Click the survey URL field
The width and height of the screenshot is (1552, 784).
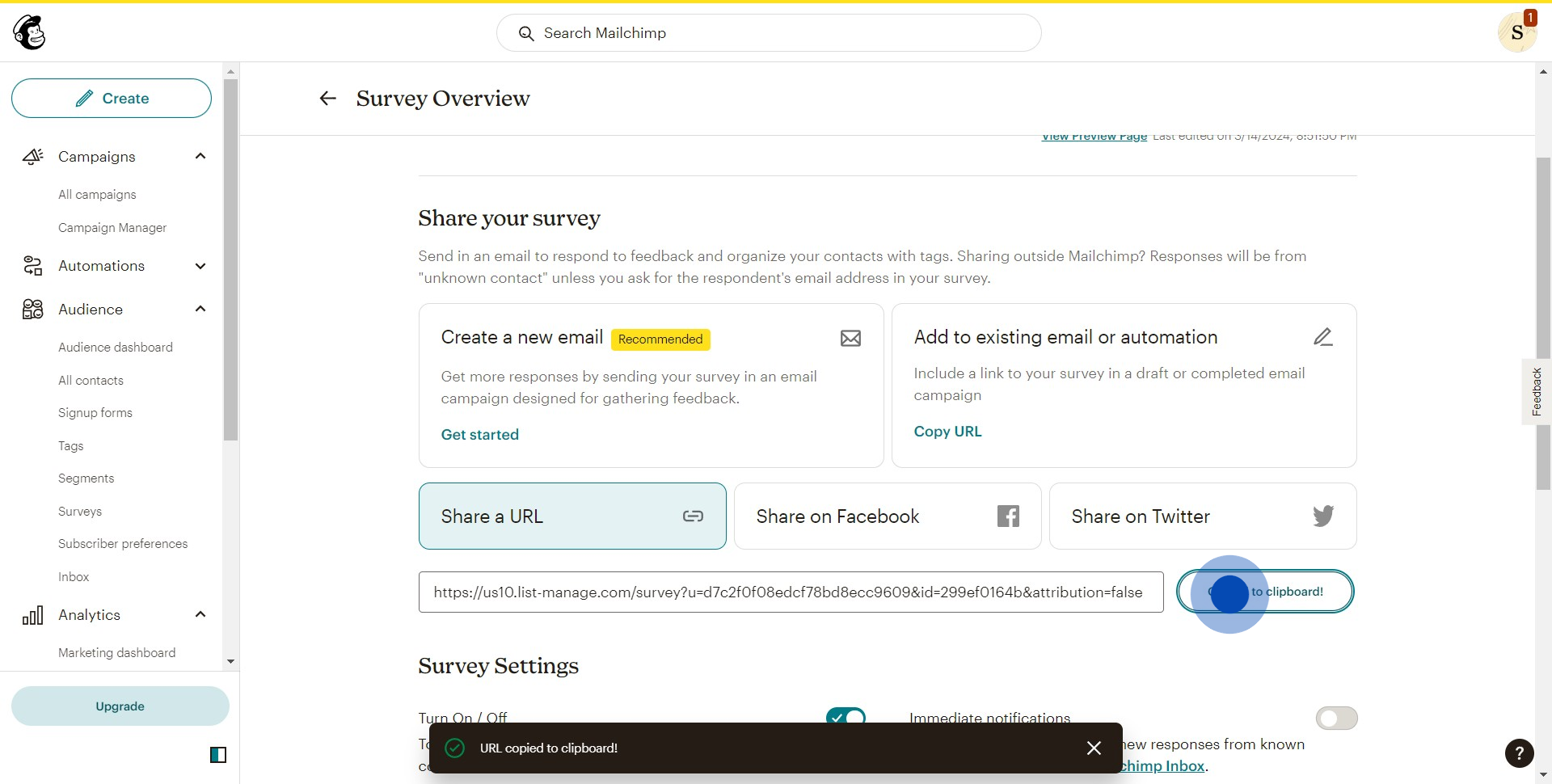[791, 592]
